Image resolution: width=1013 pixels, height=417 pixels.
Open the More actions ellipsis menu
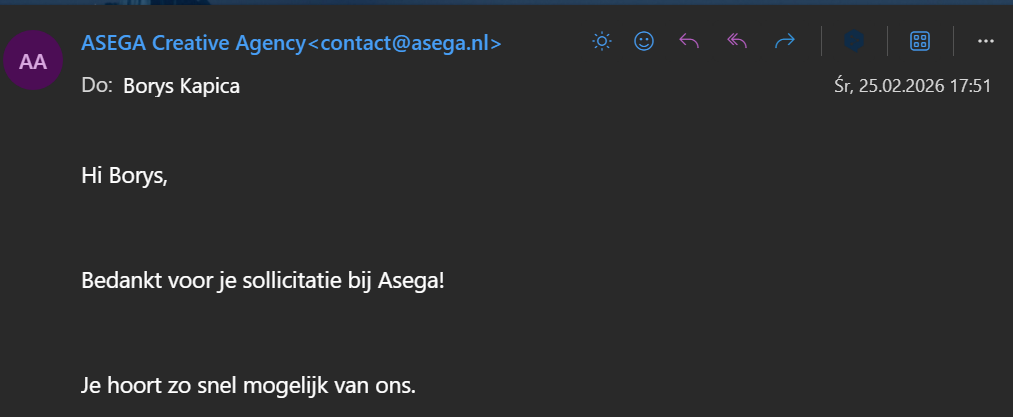(985, 41)
